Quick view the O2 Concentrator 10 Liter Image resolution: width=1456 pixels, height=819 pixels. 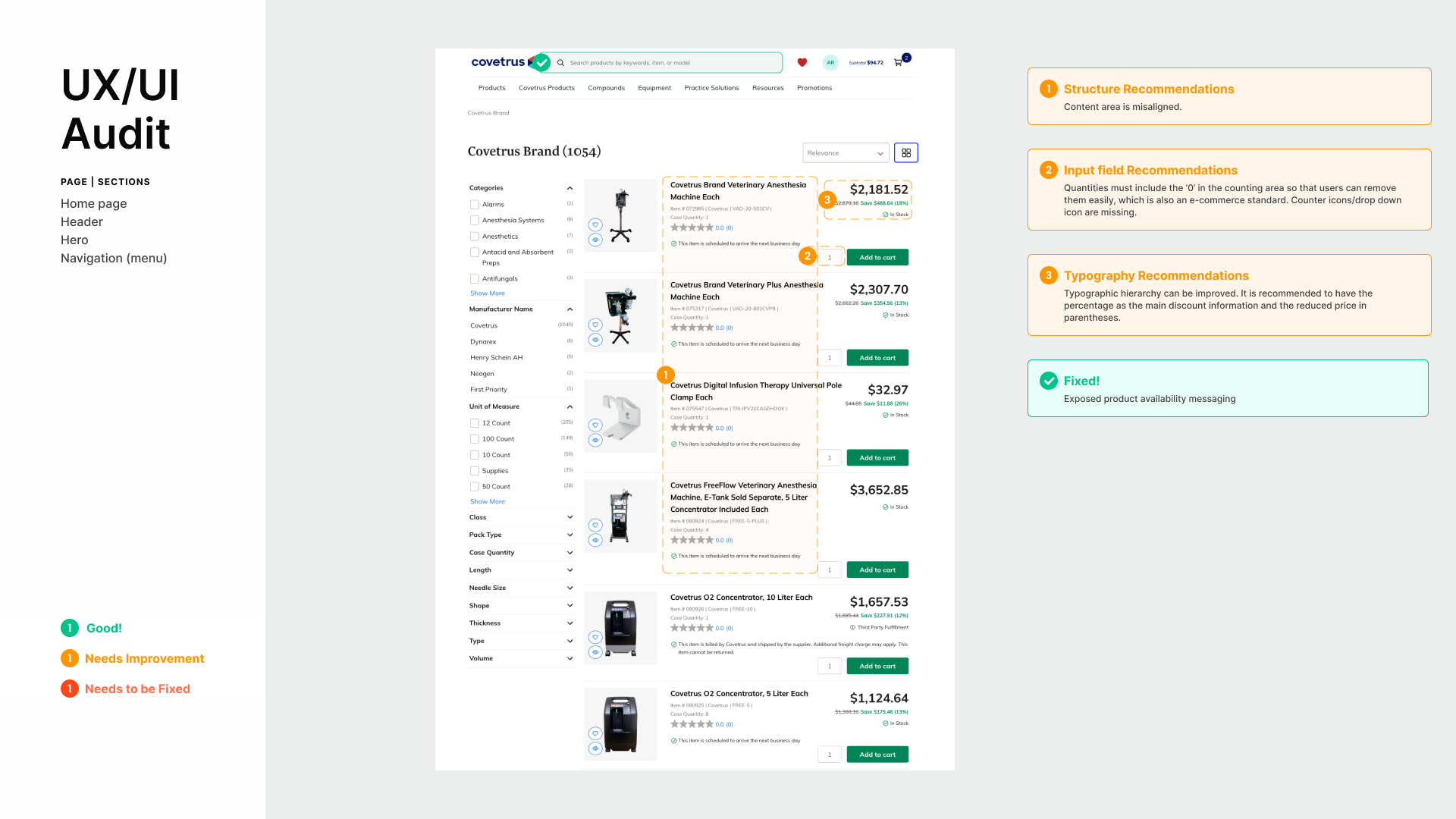595,652
